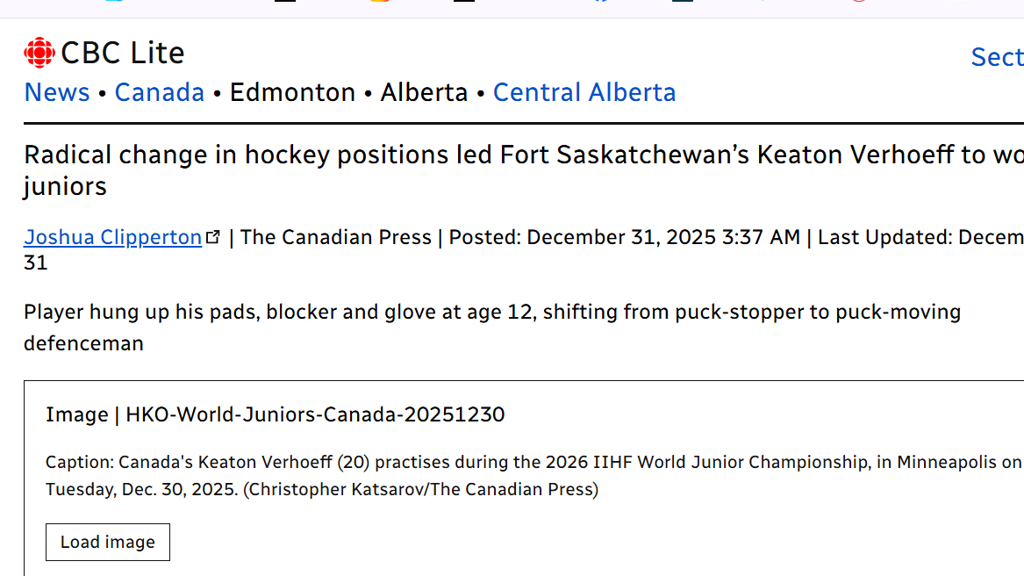Screen dimensions: 1024x576
Task: Open the Sections menu link
Action: tap(996, 57)
